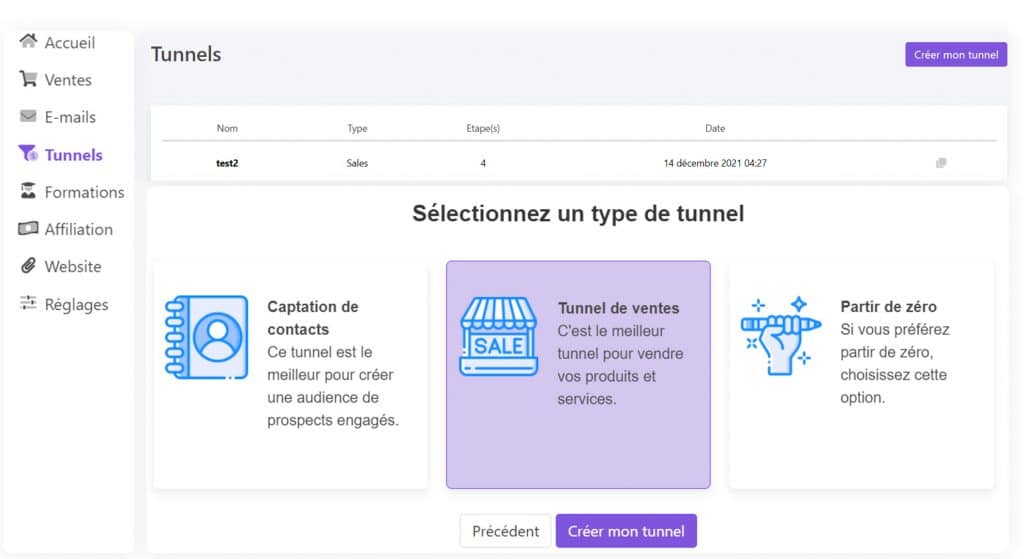Click the Sélectionnez un type de tunnel heading
The width and height of the screenshot is (1024, 559).
(x=578, y=214)
